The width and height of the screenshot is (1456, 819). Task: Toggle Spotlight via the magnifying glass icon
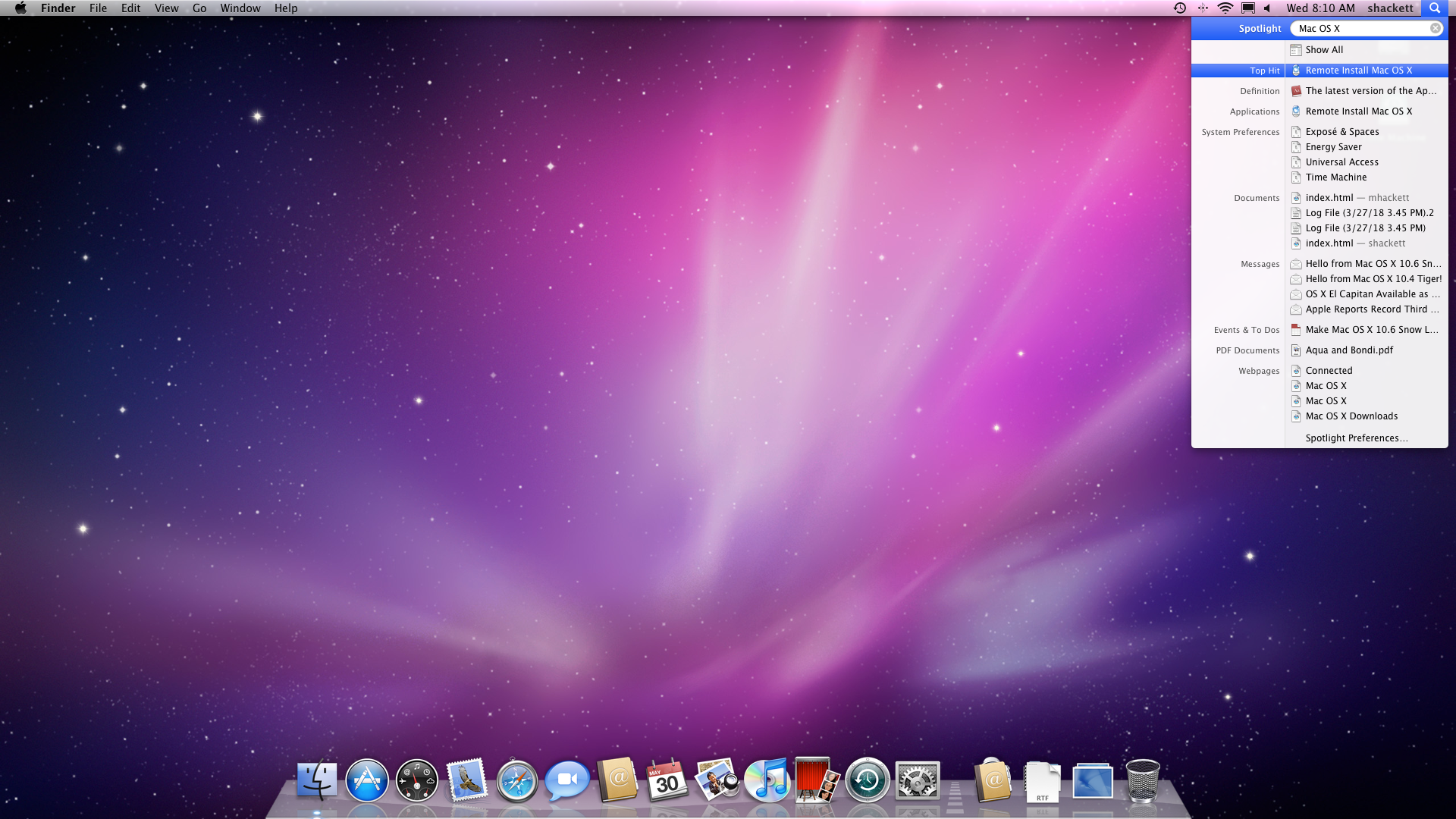pos(1435,8)
